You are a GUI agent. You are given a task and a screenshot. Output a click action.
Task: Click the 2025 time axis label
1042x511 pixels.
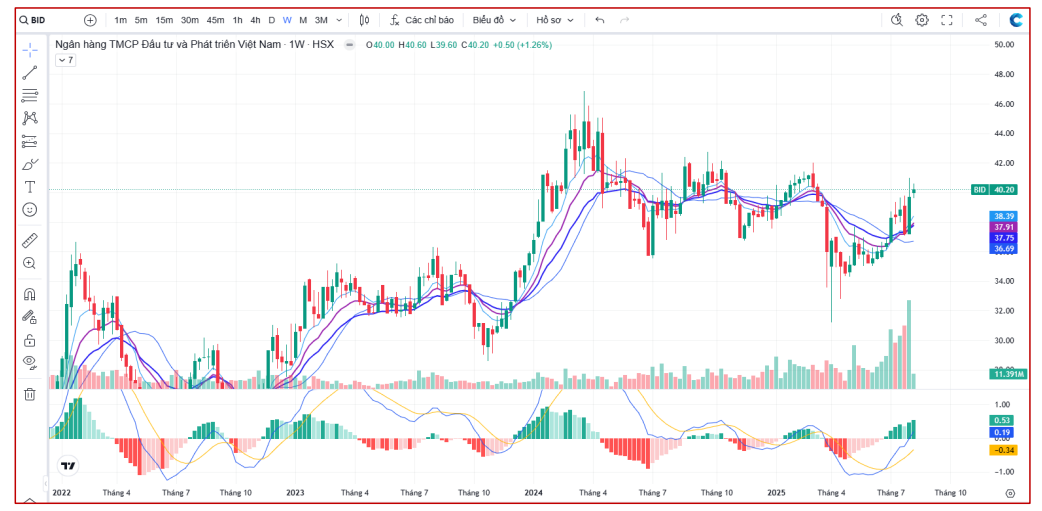776,493
